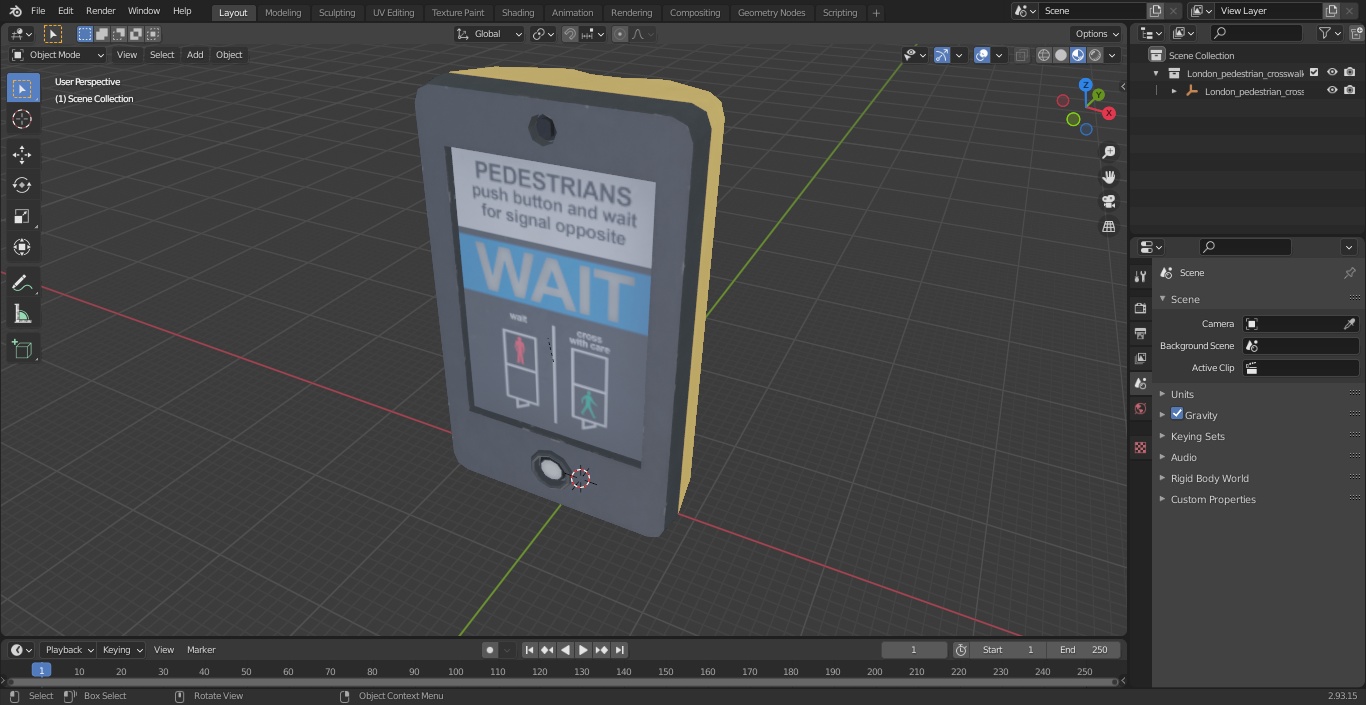Click the Pan view hand icon
The height and width of the screenshot is (705, 1366).
pos(1108,177)
